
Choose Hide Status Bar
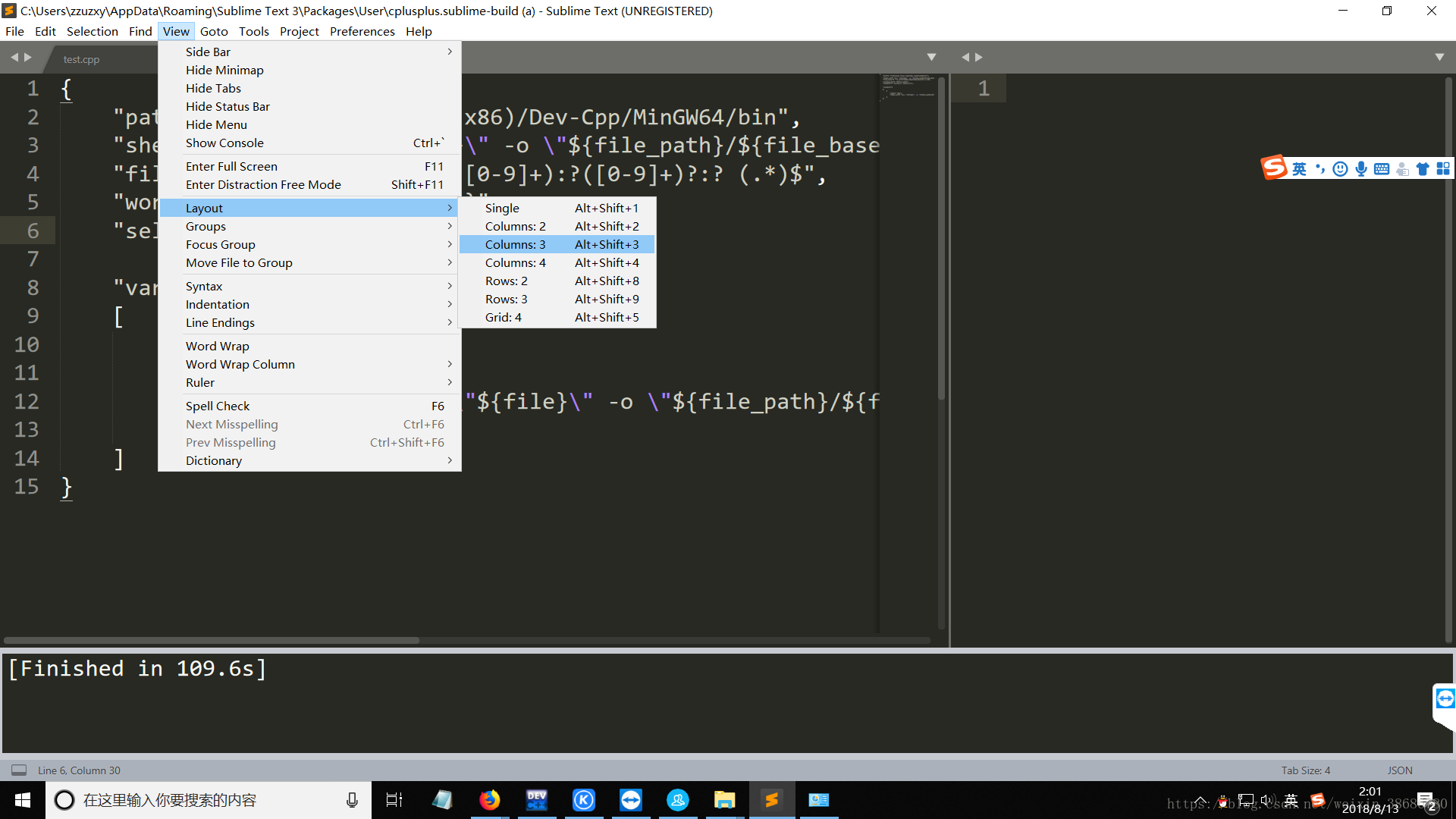(x=309, y=106)
